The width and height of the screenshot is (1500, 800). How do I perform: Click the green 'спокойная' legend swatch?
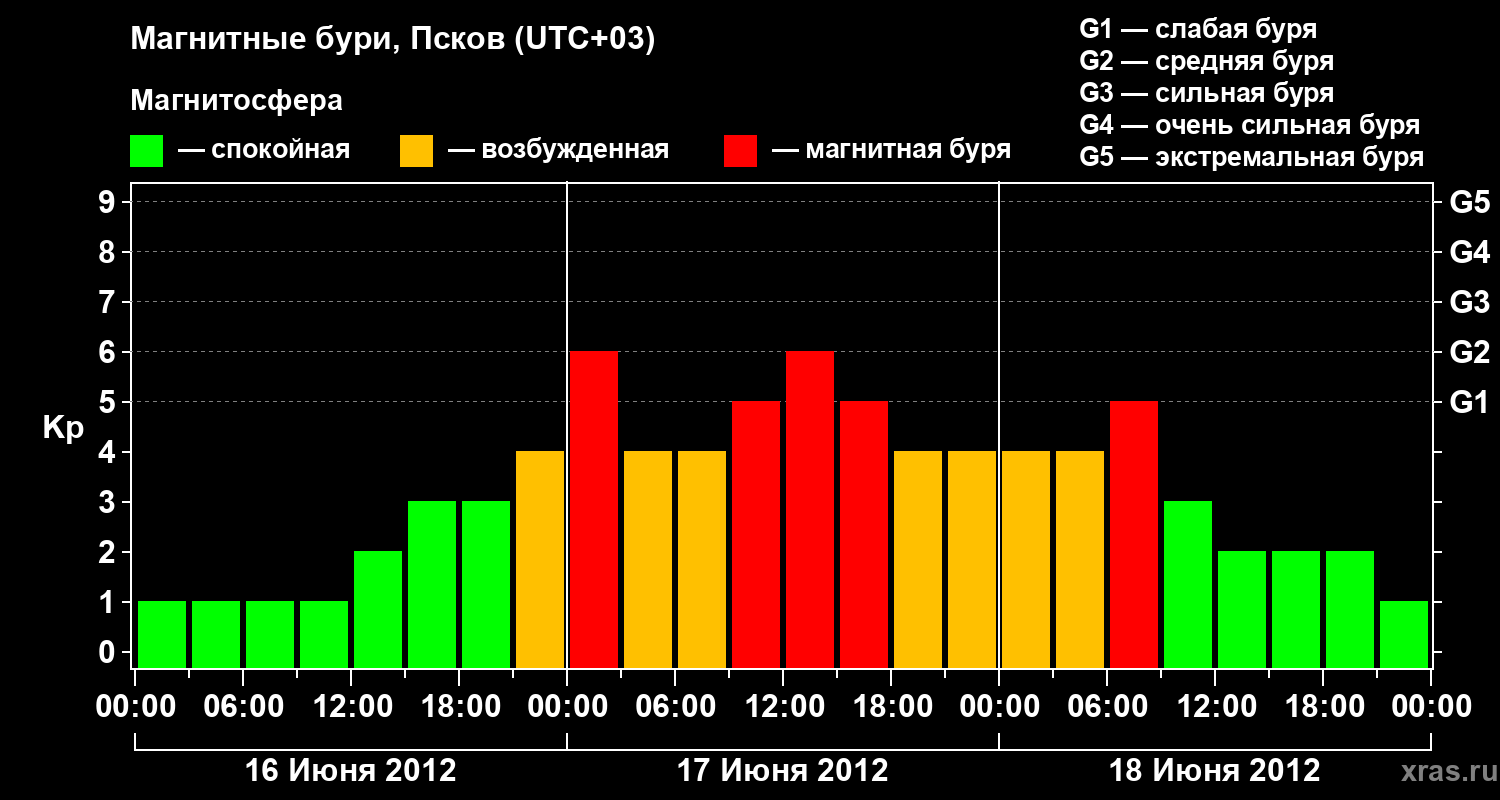(146, 151)
